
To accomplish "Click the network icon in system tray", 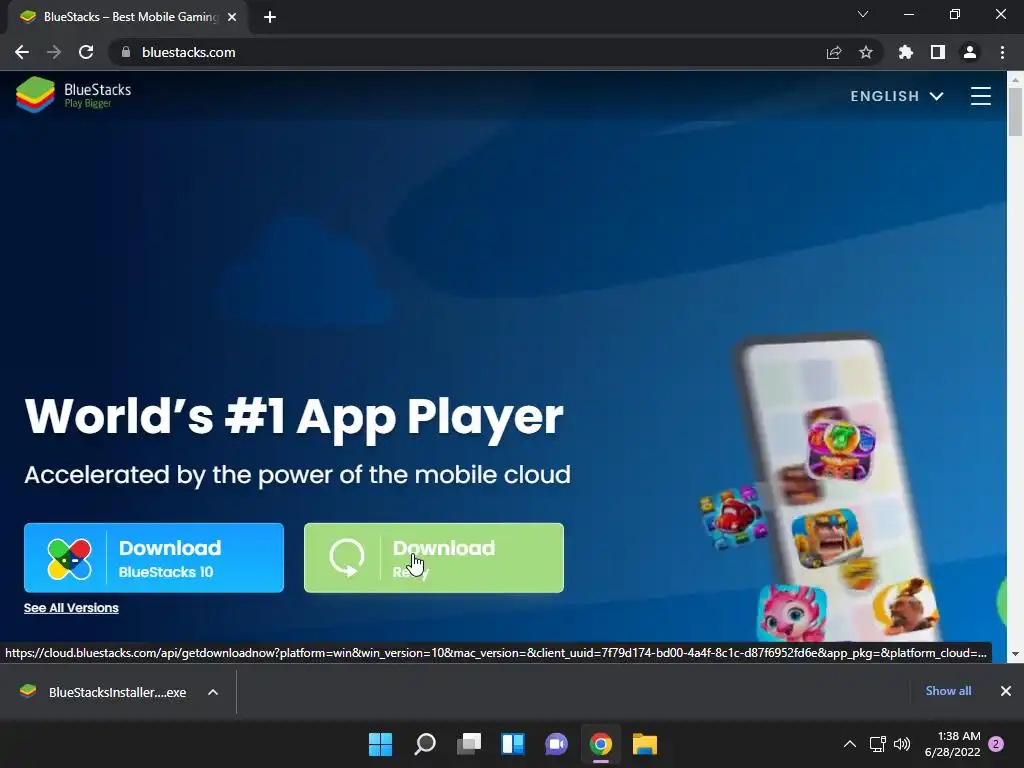I will [x=878, y=744].
